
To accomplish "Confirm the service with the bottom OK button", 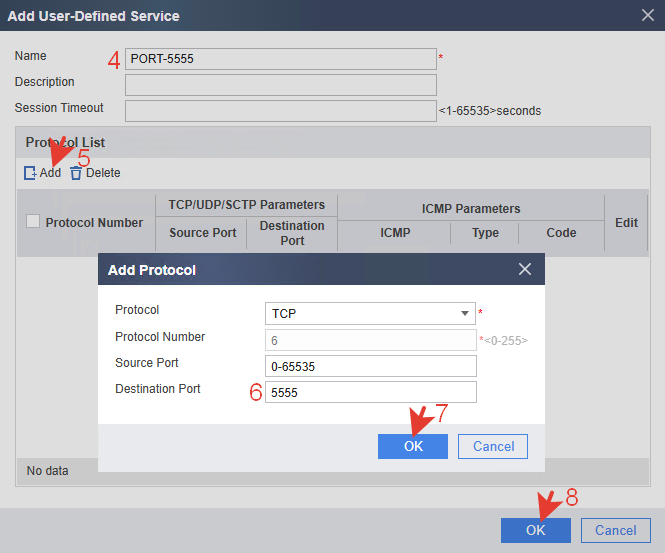I will tap(536, 530).
